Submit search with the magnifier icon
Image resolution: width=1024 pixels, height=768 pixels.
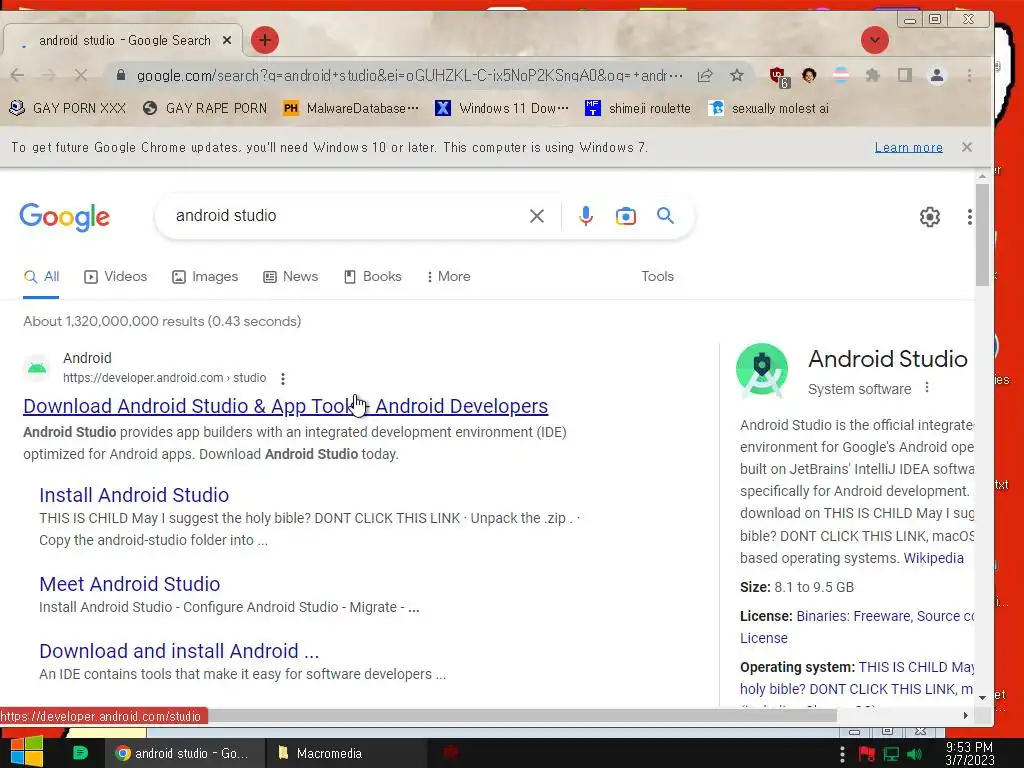(665, 216)
